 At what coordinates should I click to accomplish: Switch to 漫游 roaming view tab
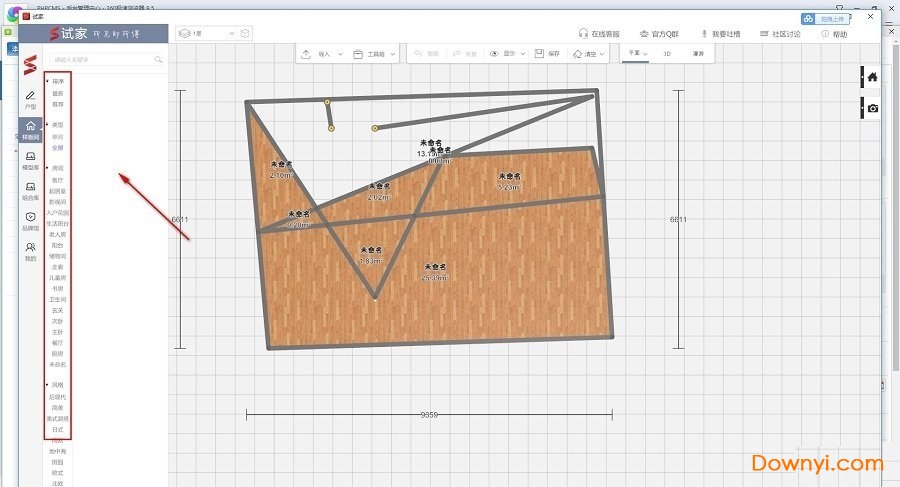(x=696, y=52)
